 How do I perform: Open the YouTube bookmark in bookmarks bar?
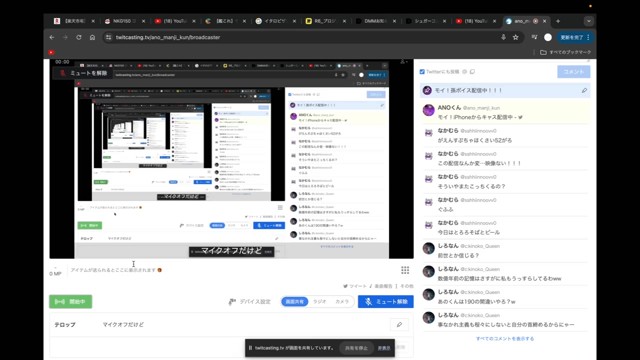[x=51, y=52]
